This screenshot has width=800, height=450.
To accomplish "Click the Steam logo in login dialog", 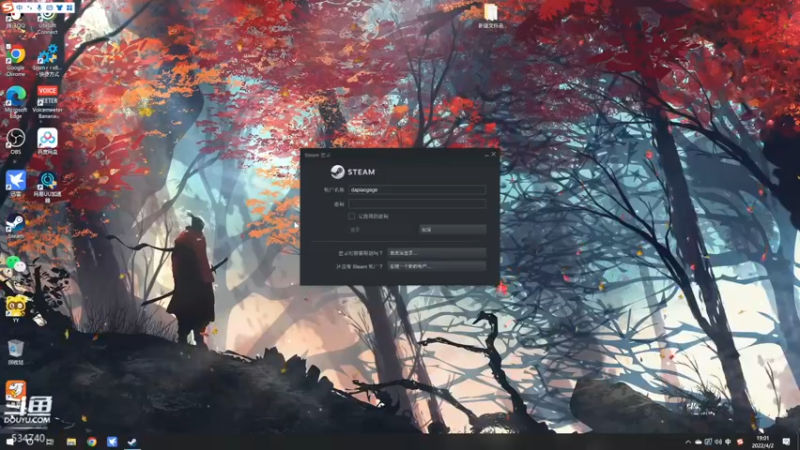I will coord(353,172).
